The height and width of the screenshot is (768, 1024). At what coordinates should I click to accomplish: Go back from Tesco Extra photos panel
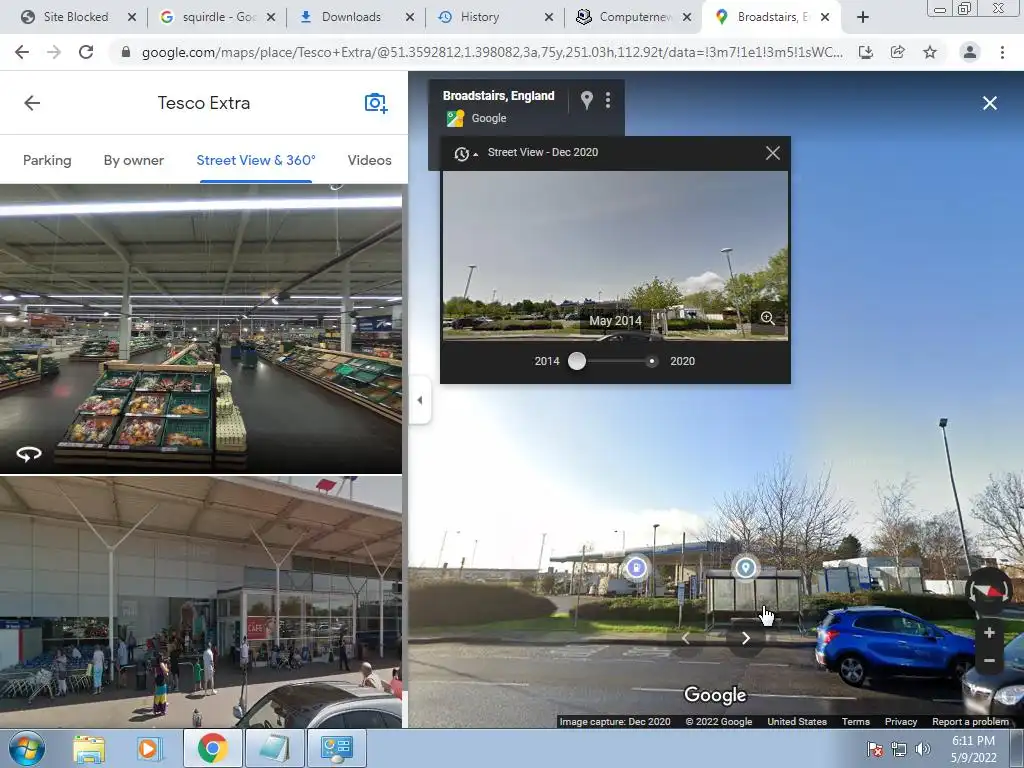(x=32, y=103)
